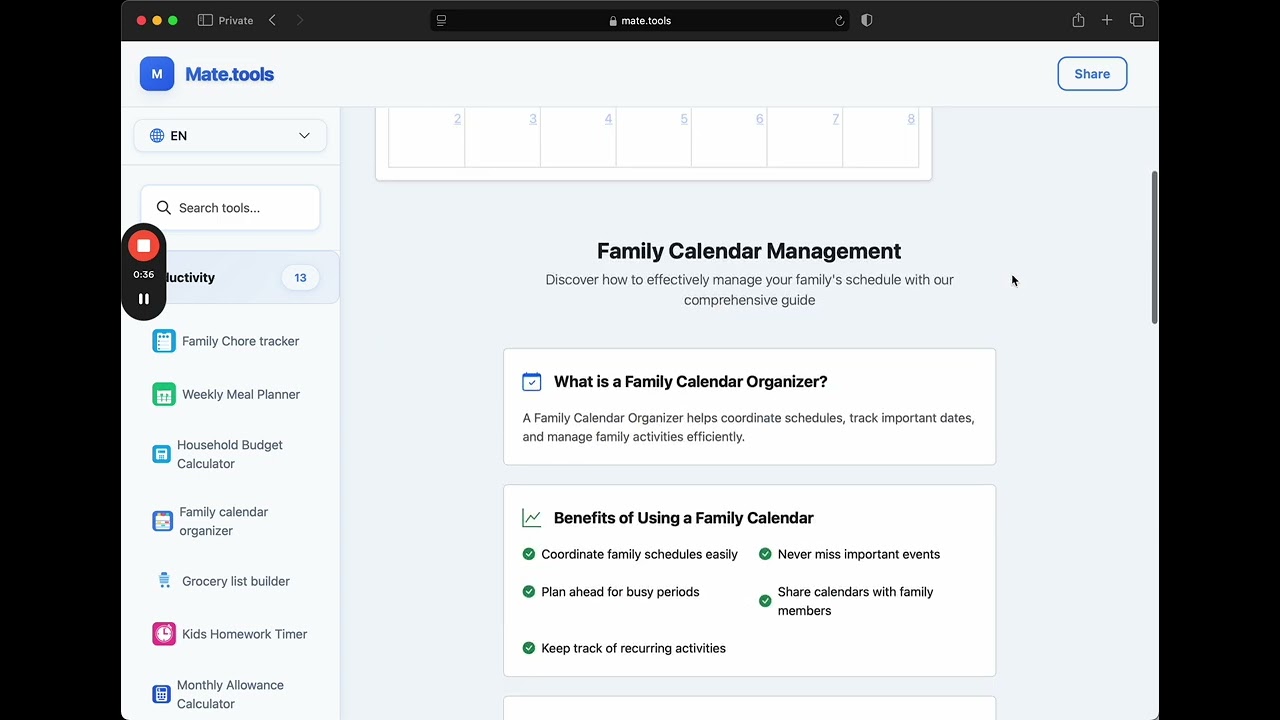Select the Household Budget Calculator icon
1280x720 pixels.
tap(161, 454)
